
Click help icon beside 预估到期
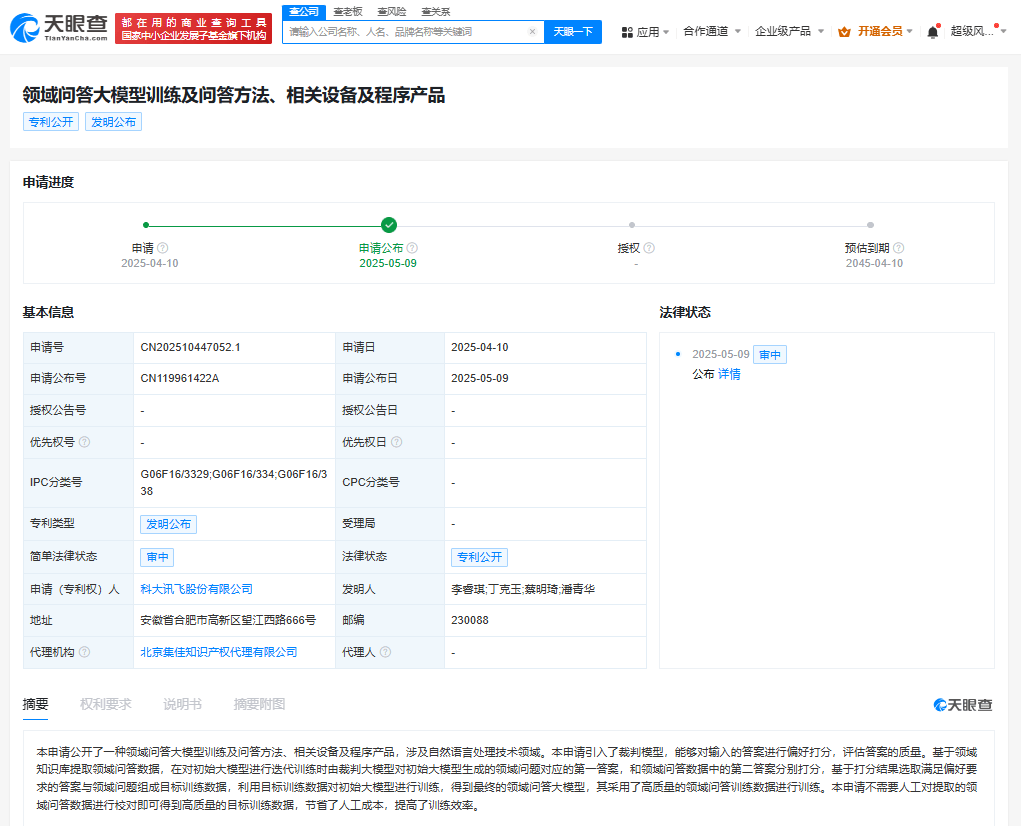coord(898,248)
